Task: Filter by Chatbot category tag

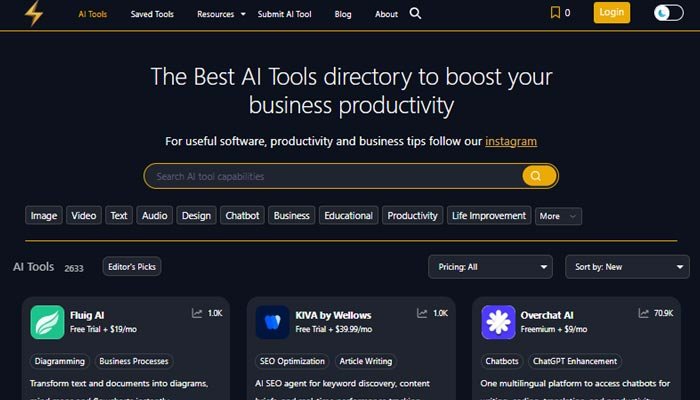Action: [x=242, y=215]
